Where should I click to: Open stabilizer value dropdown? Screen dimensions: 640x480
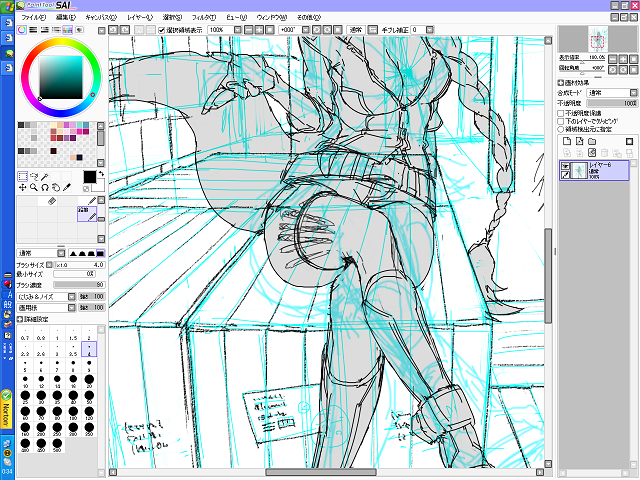[429, 30]
